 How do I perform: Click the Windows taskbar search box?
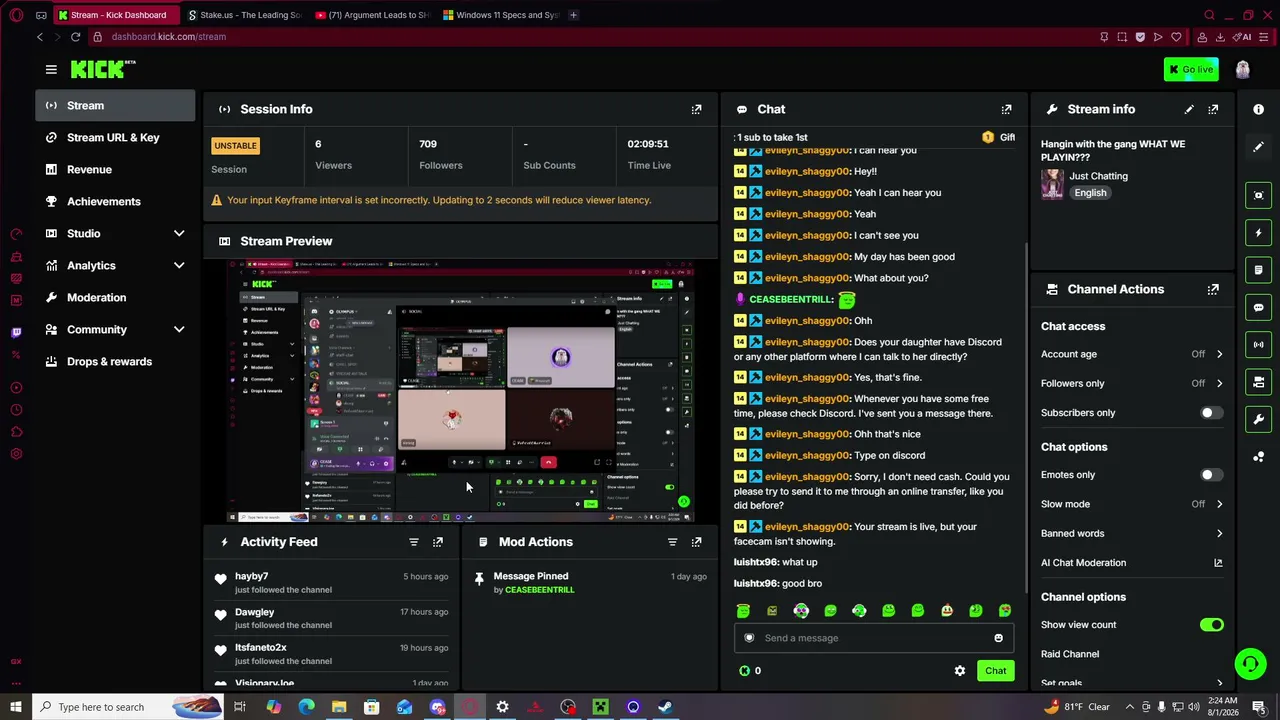click(127, 707)
